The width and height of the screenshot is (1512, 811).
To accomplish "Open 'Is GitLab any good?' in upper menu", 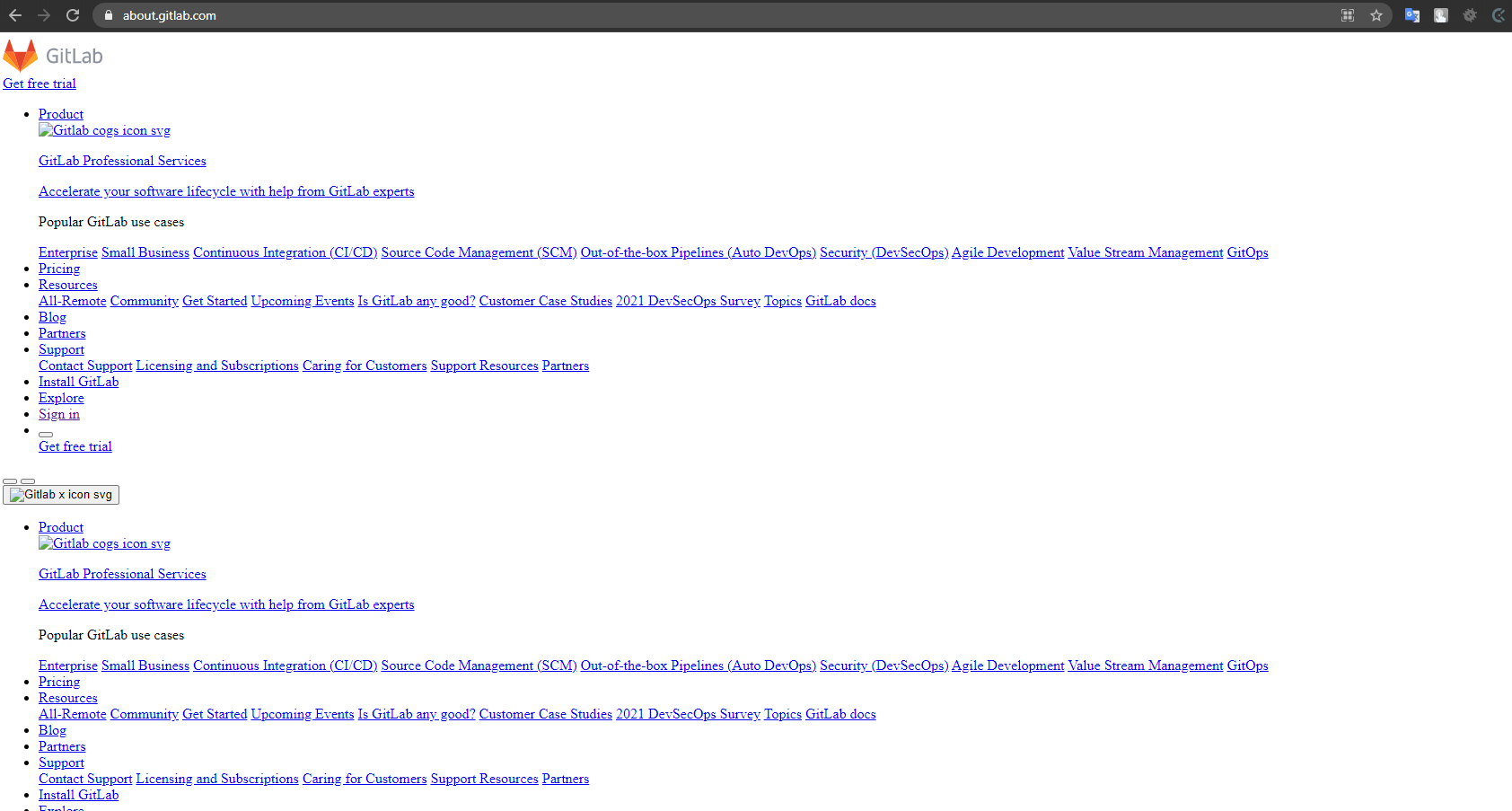I will pos(417,301).
